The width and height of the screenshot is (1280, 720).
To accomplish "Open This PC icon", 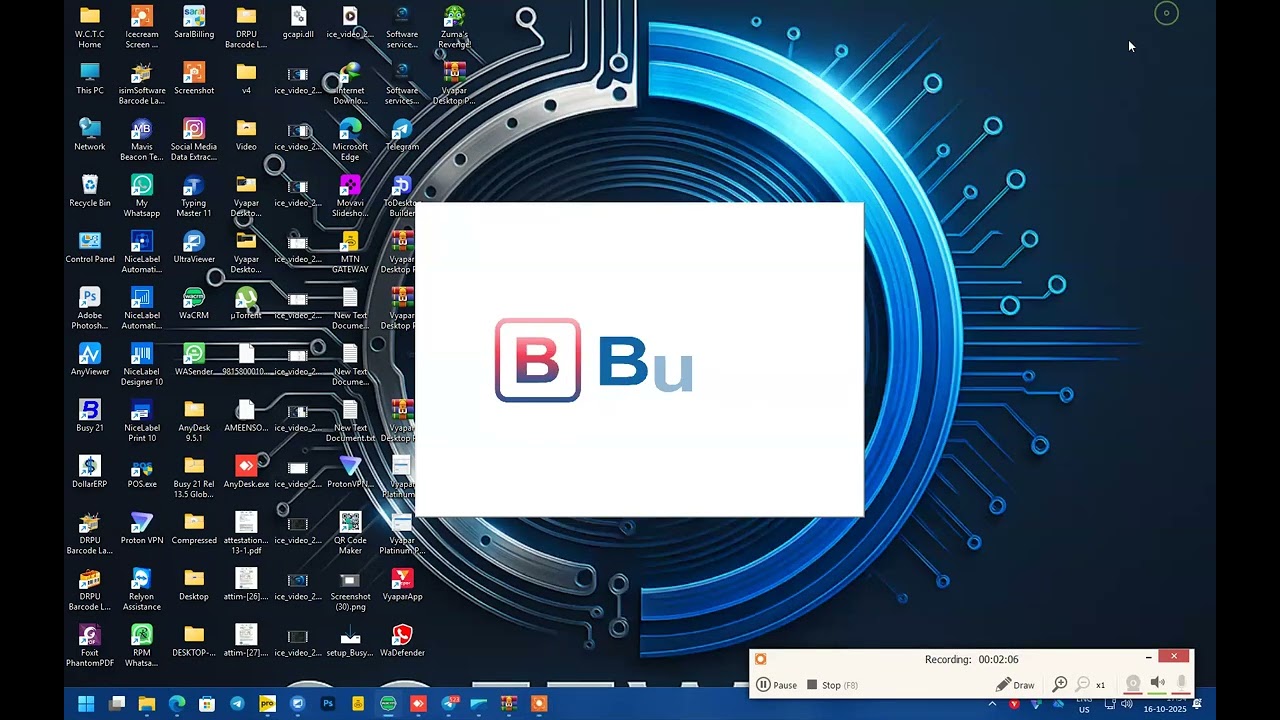I will click(90, 79).
